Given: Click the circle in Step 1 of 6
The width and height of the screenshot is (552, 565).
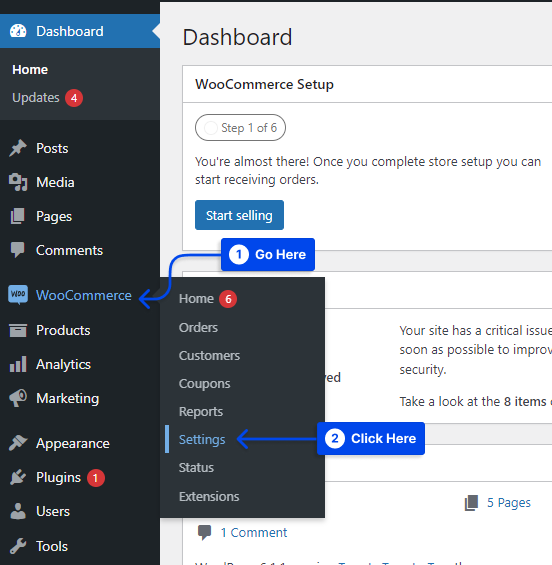Looking at the screenshot, I should (210, 128).
